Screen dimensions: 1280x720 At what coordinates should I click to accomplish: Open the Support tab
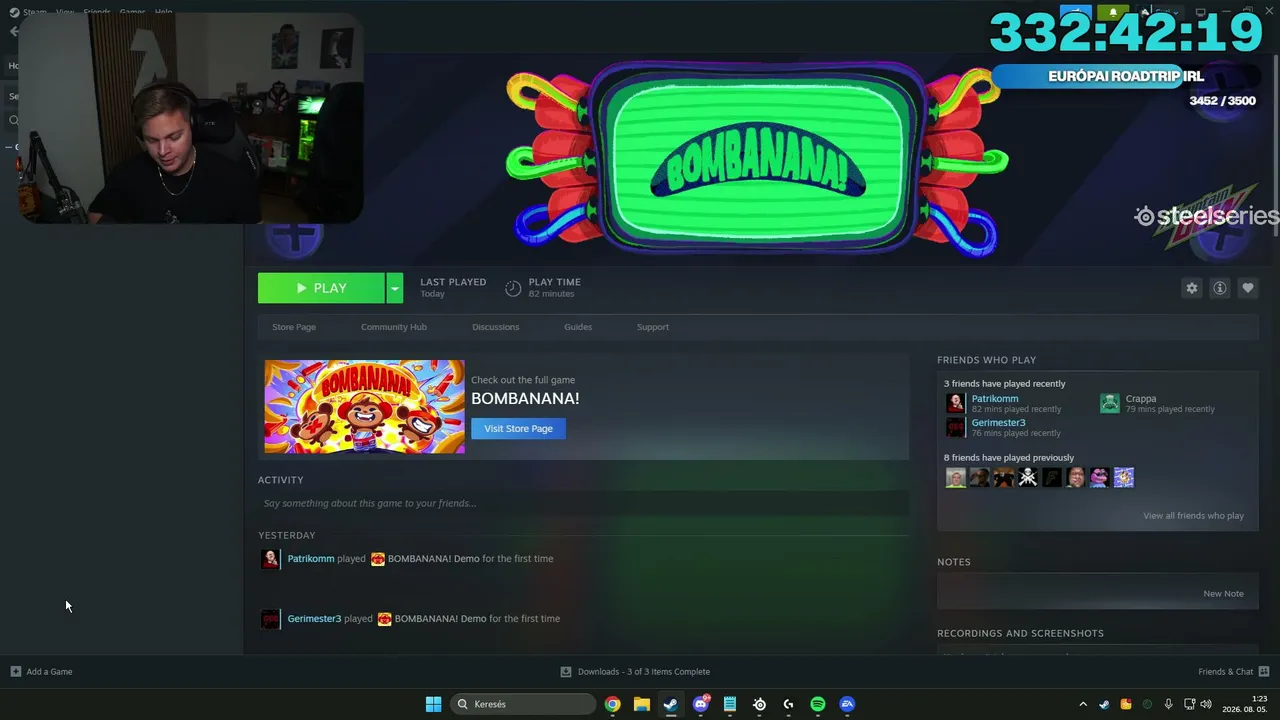[653, 327]
